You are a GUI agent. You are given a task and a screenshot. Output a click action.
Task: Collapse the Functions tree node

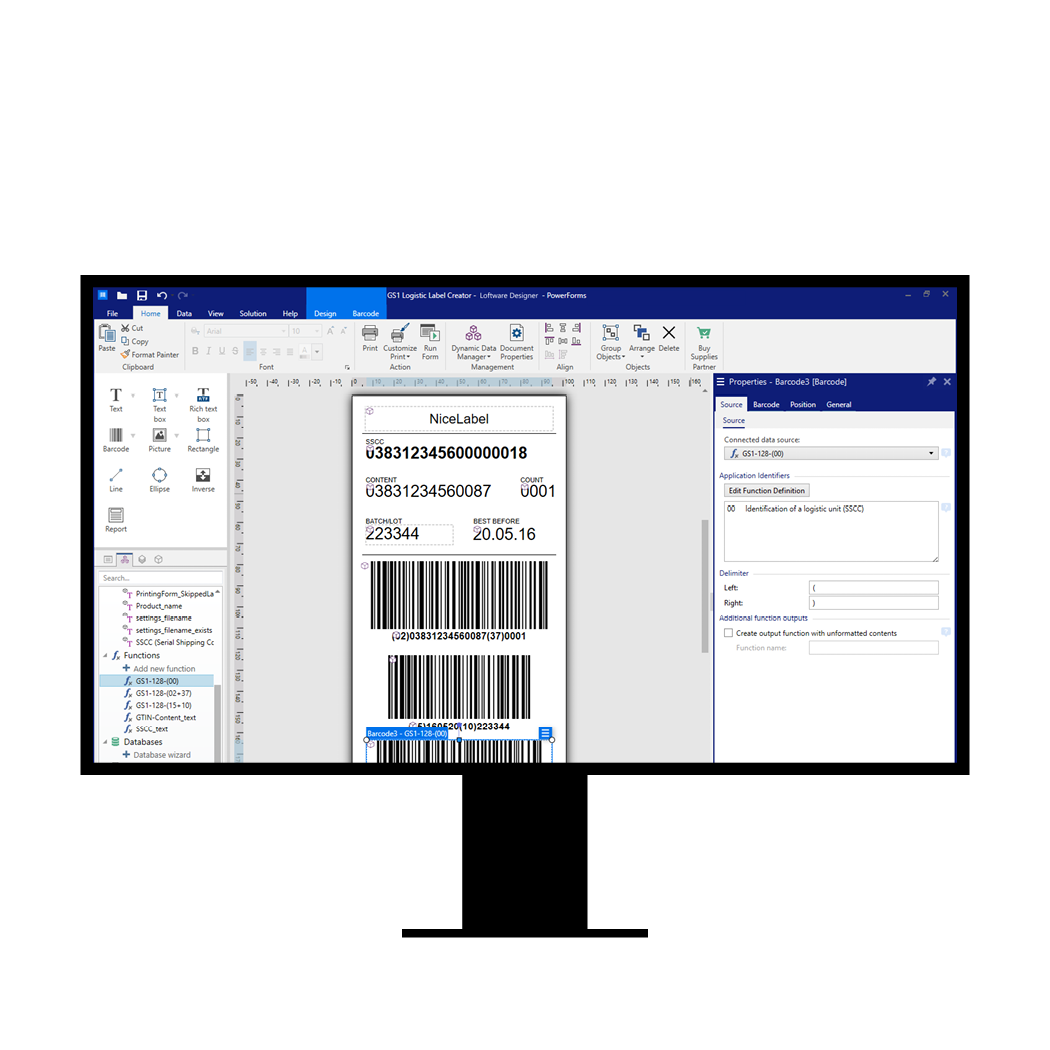pyautogui.click(x=105, y=656)
